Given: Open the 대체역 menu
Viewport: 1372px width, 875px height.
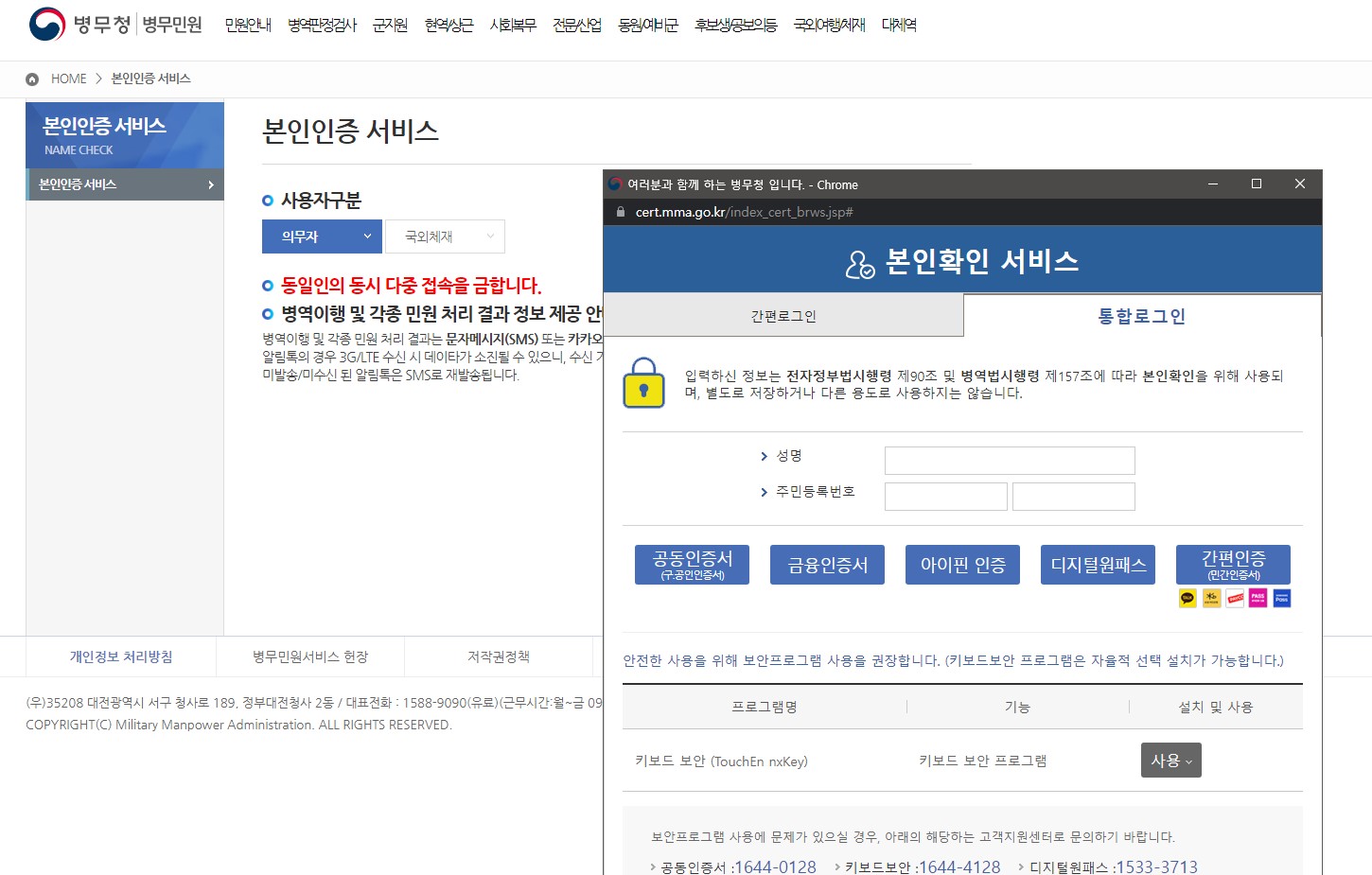Looking at the screenshot, I should tap(899, 26).
